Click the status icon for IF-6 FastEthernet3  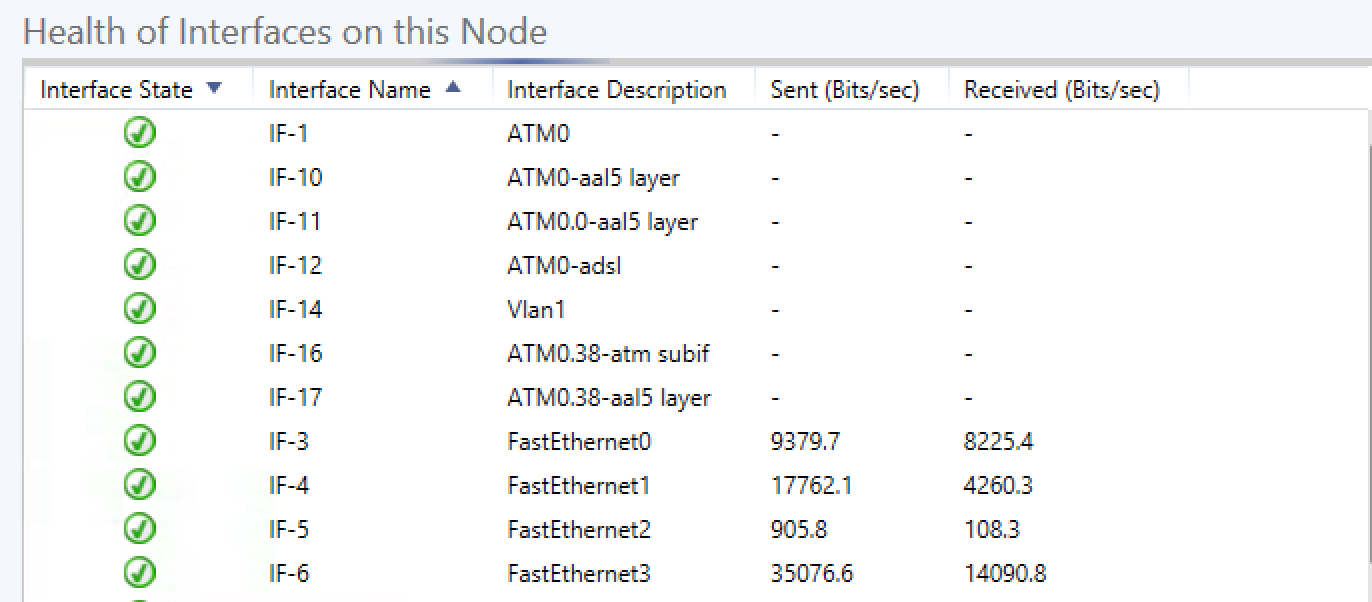[x=140, y=573]
